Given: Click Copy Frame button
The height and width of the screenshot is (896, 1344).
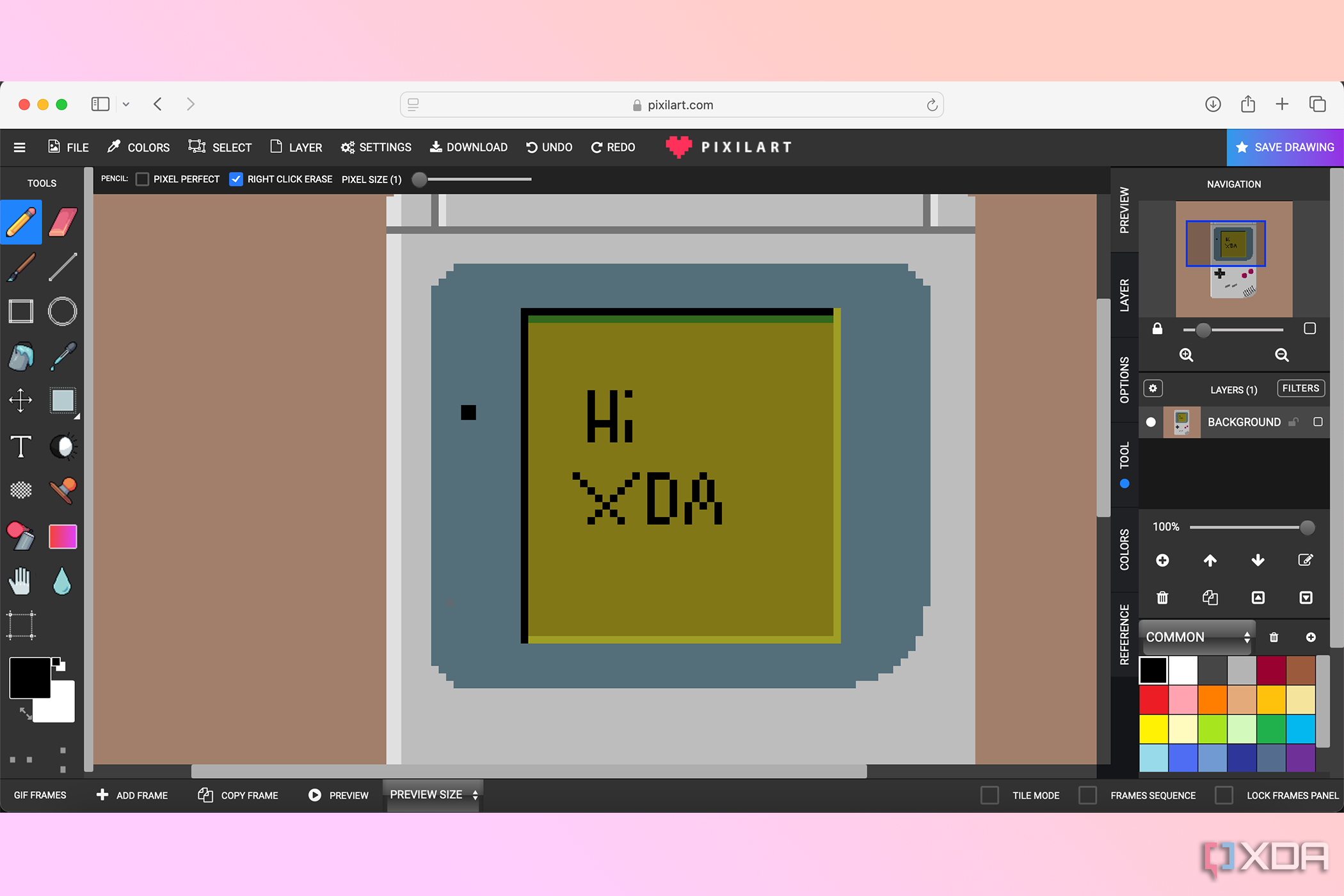Looking at the screenshot, I should 238,796.
